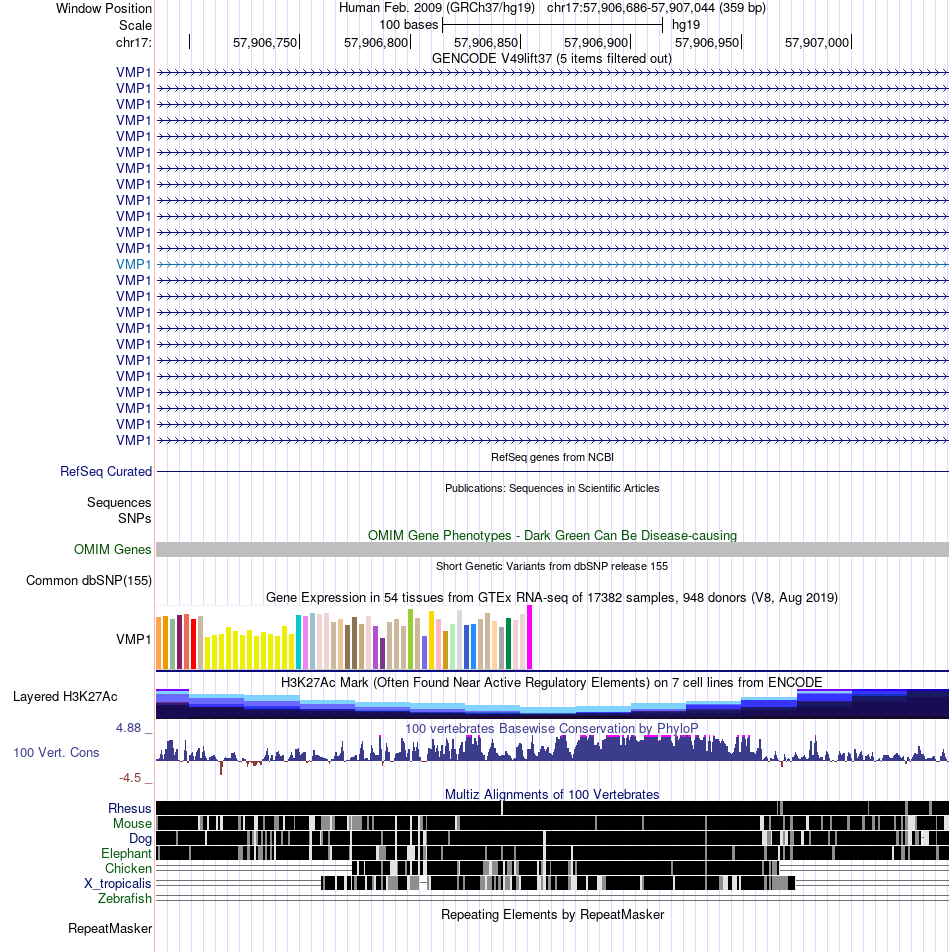Image resolution: width=950 pixels, height=952 pixels.
Task: Select the Common dbSNP(155) track label
Action: coord(89,580)
